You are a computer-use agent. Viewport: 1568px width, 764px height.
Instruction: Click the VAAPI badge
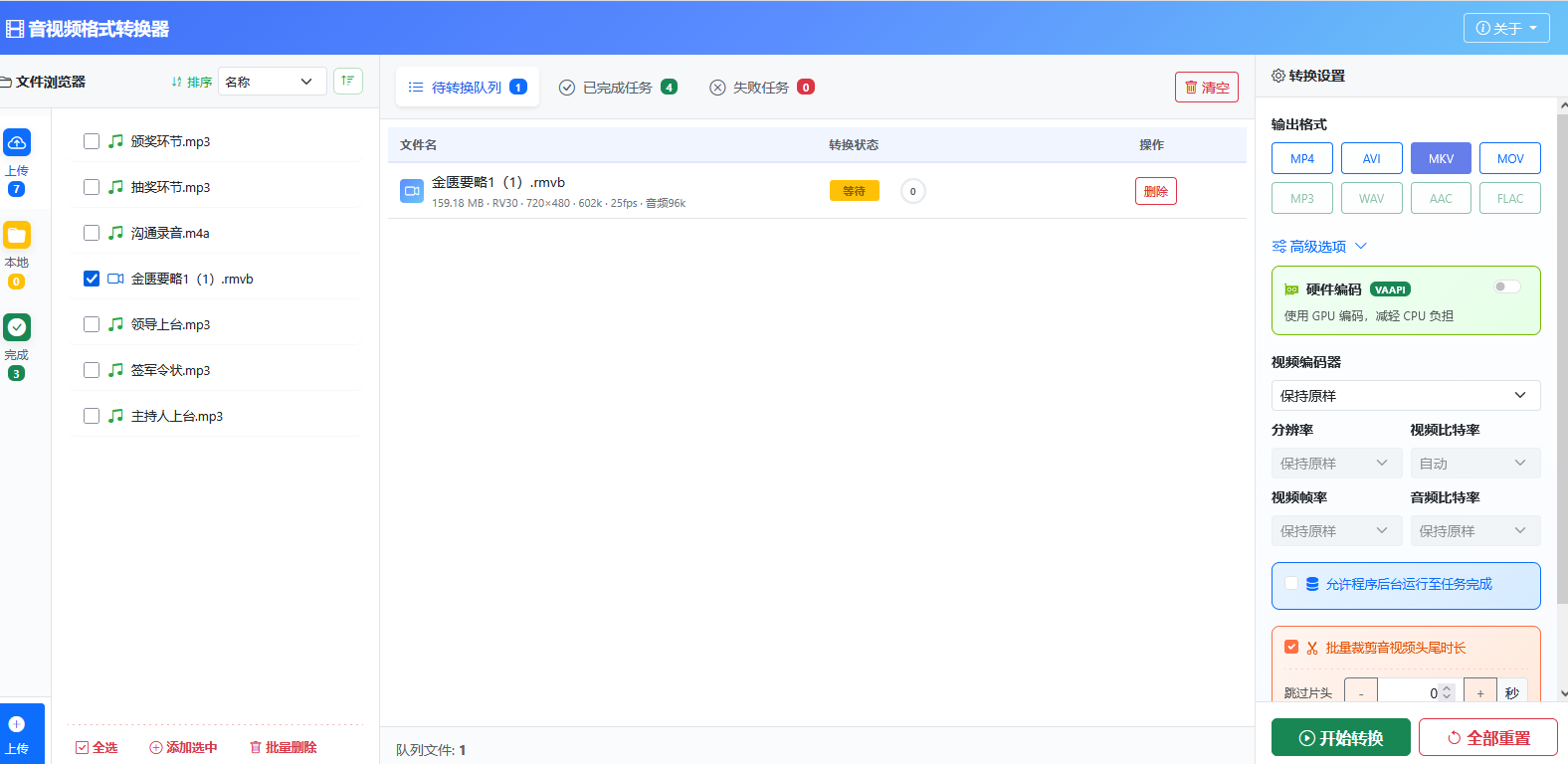[1390, 289]
